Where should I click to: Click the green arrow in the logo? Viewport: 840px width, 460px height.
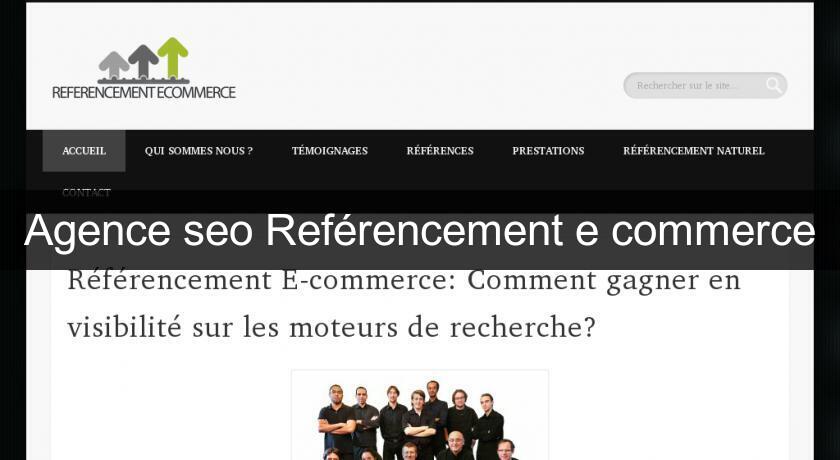point(172,58)
